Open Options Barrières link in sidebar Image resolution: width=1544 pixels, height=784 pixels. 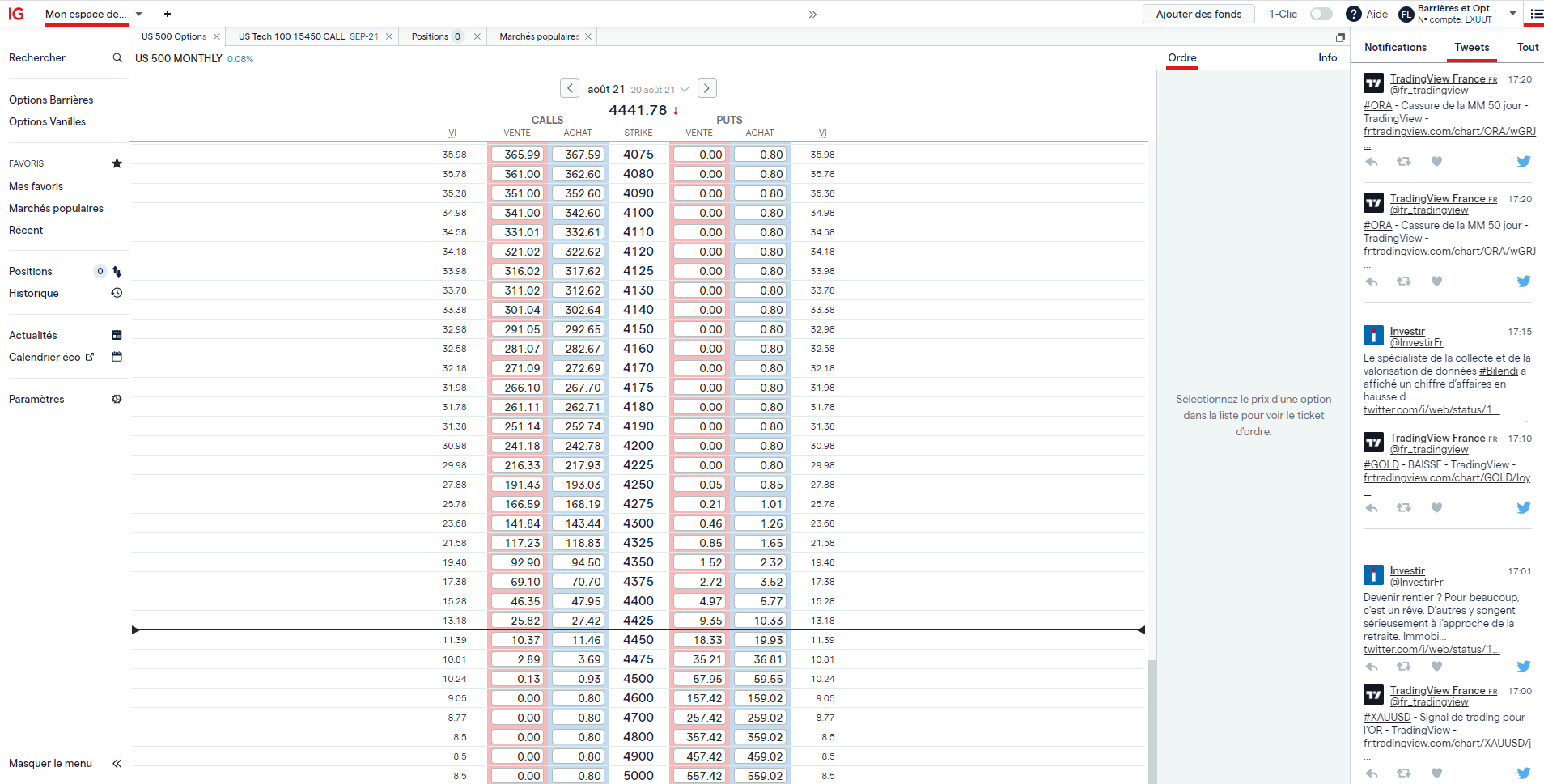tap(51, 100)
